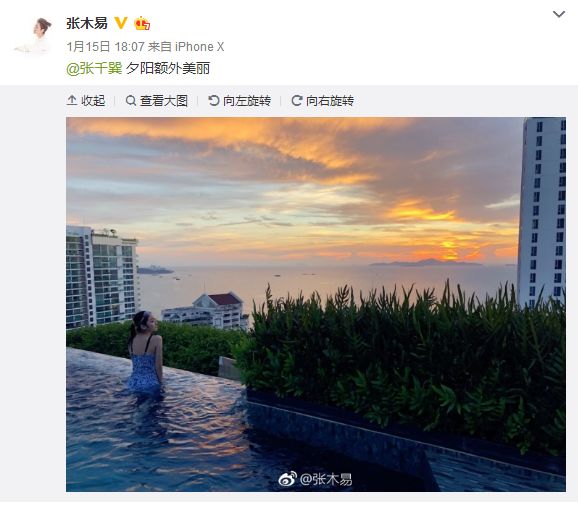Click the orange verified V badge

[x=121, y=23]
